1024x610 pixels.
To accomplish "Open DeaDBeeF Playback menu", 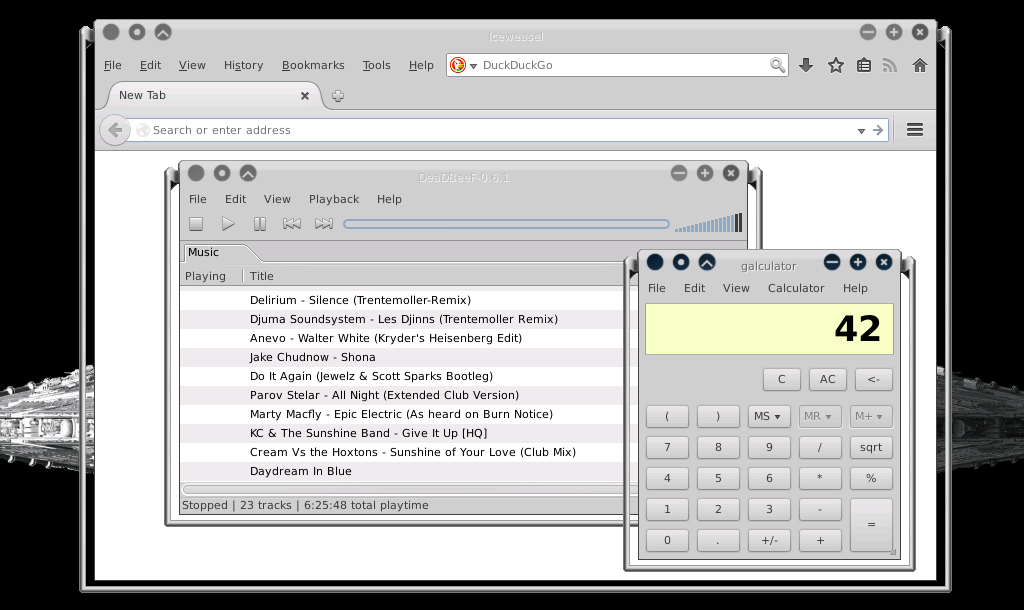I will click(334, 199).
